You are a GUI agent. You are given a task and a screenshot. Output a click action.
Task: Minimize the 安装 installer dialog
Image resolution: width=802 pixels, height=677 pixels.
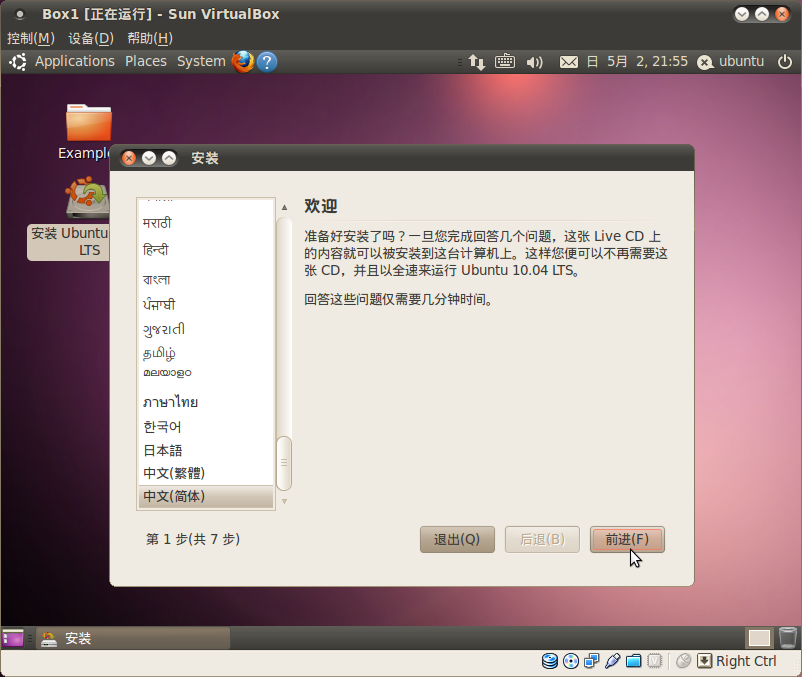(149, 158)
